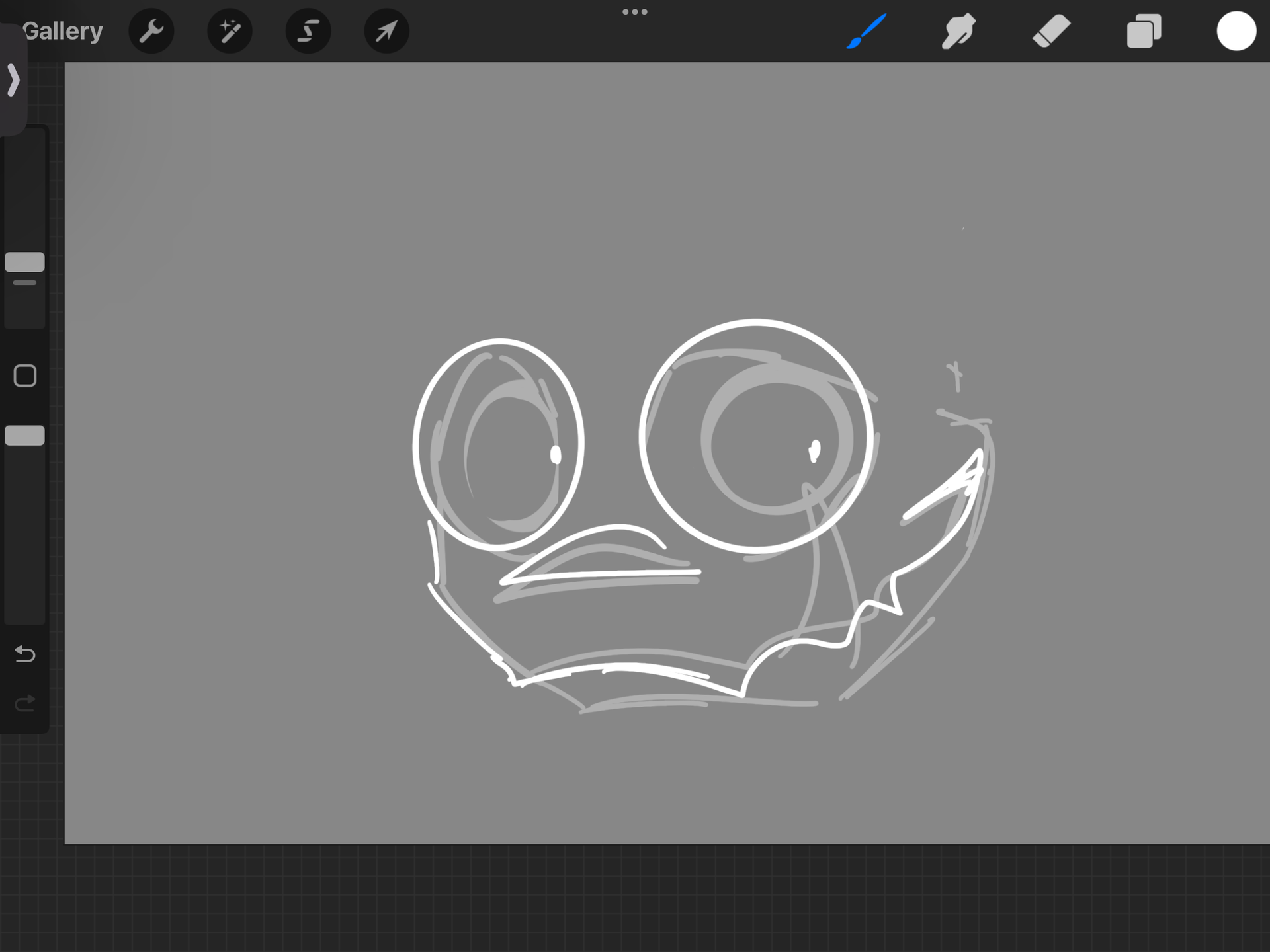
Task: Click the brush size slider handle
Action: (x=24, y=262)
